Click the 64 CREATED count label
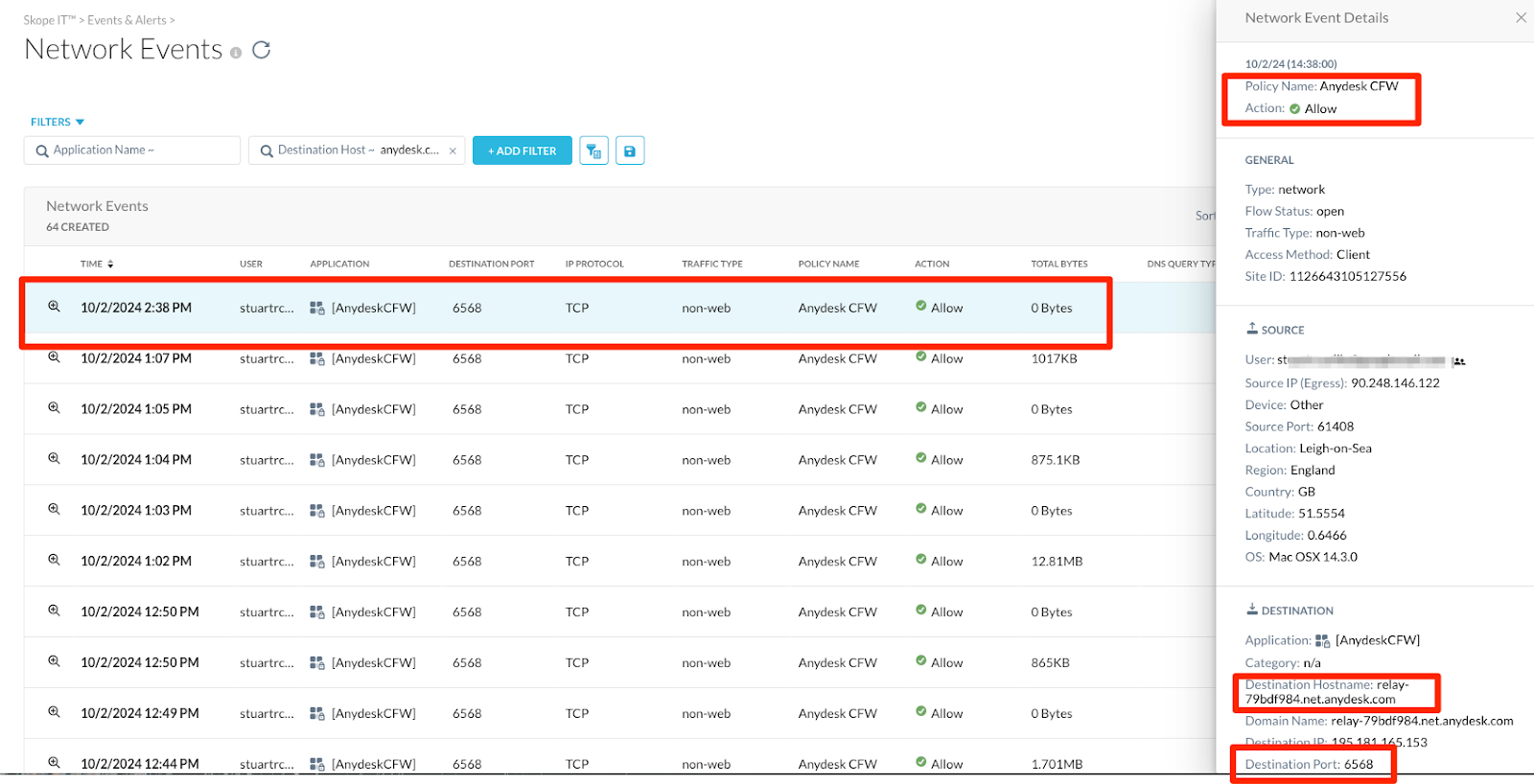The height and width of the screenshot is (784, 1534). coord(78,227)
